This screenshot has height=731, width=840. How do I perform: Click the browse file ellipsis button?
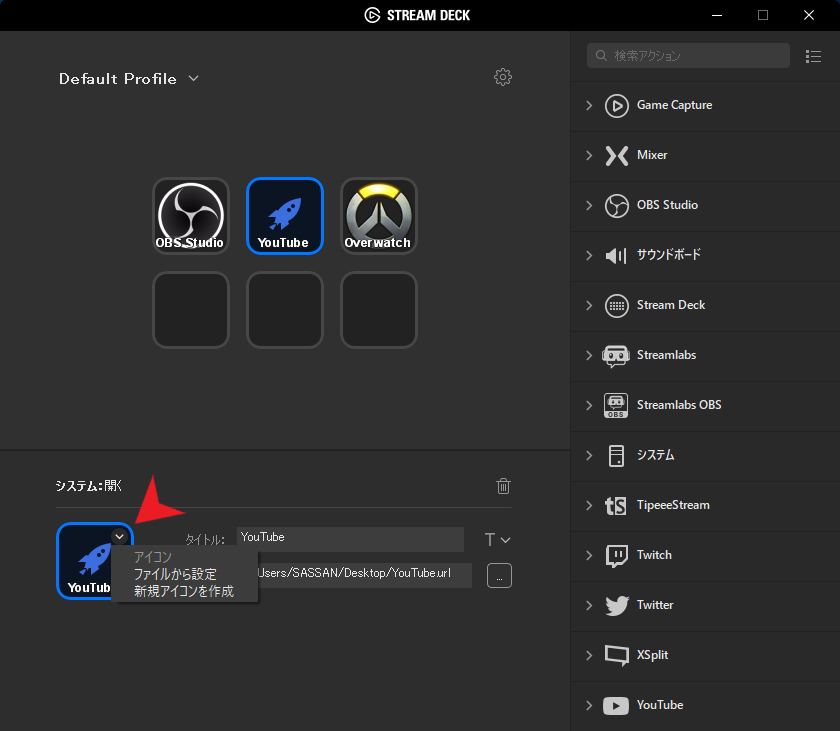click(499, 576)
